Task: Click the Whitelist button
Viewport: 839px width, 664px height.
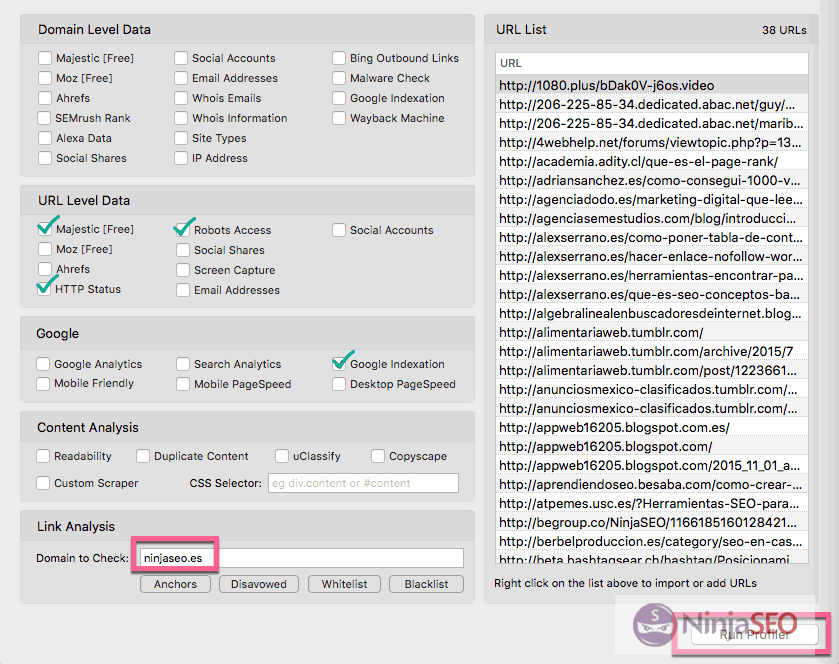Action: point(344,584)
